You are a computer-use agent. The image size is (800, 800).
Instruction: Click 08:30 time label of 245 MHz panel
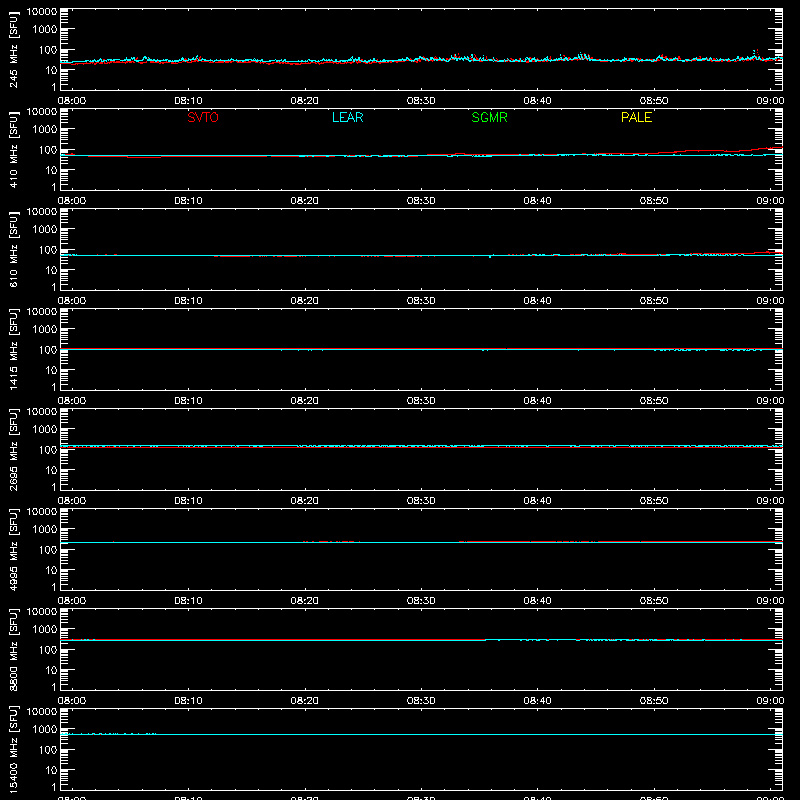pos(421,101)
